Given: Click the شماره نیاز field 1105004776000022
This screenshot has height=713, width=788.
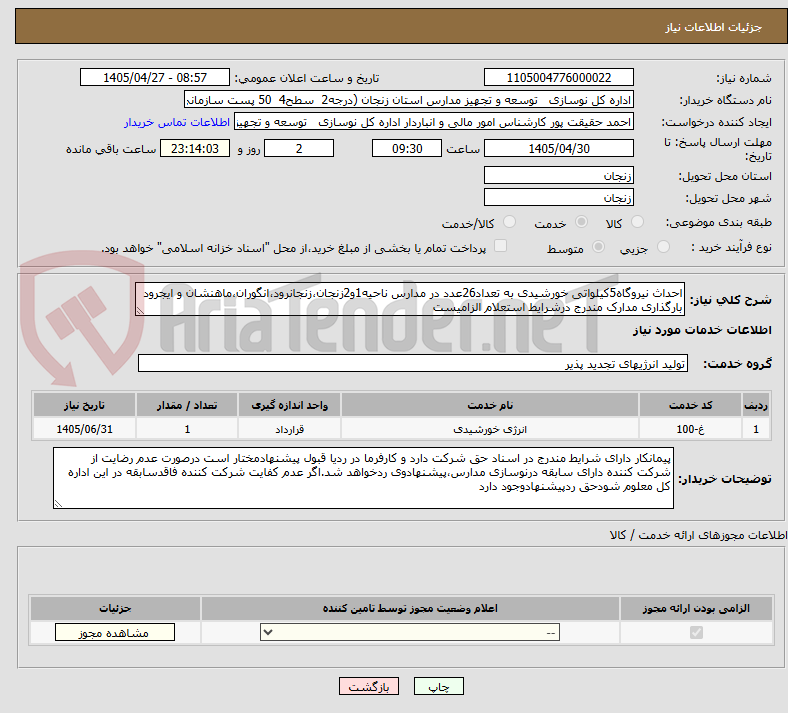Looking at the screenshot, I should click(x=558, y=78).
